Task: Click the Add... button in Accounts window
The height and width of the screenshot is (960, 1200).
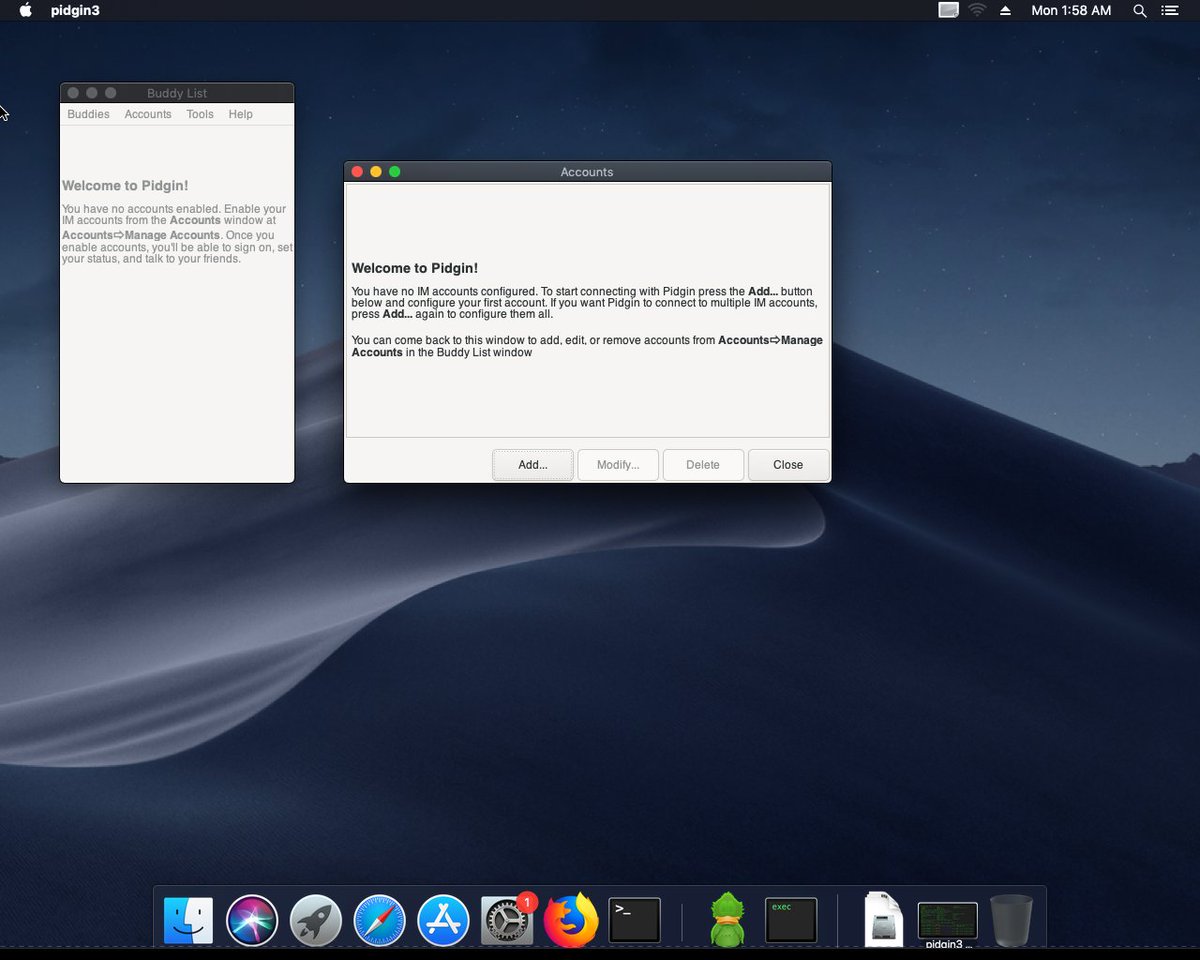Action: (533, 465)
